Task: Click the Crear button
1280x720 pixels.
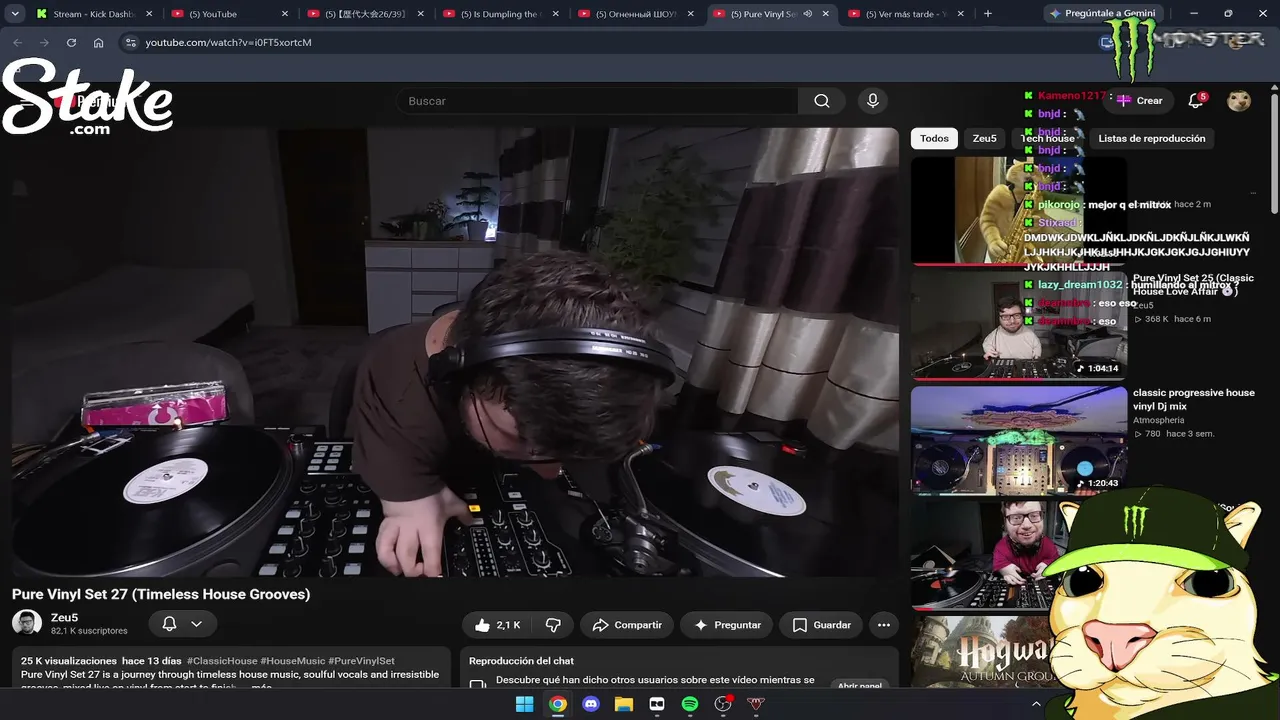Action: [1139, 101]
